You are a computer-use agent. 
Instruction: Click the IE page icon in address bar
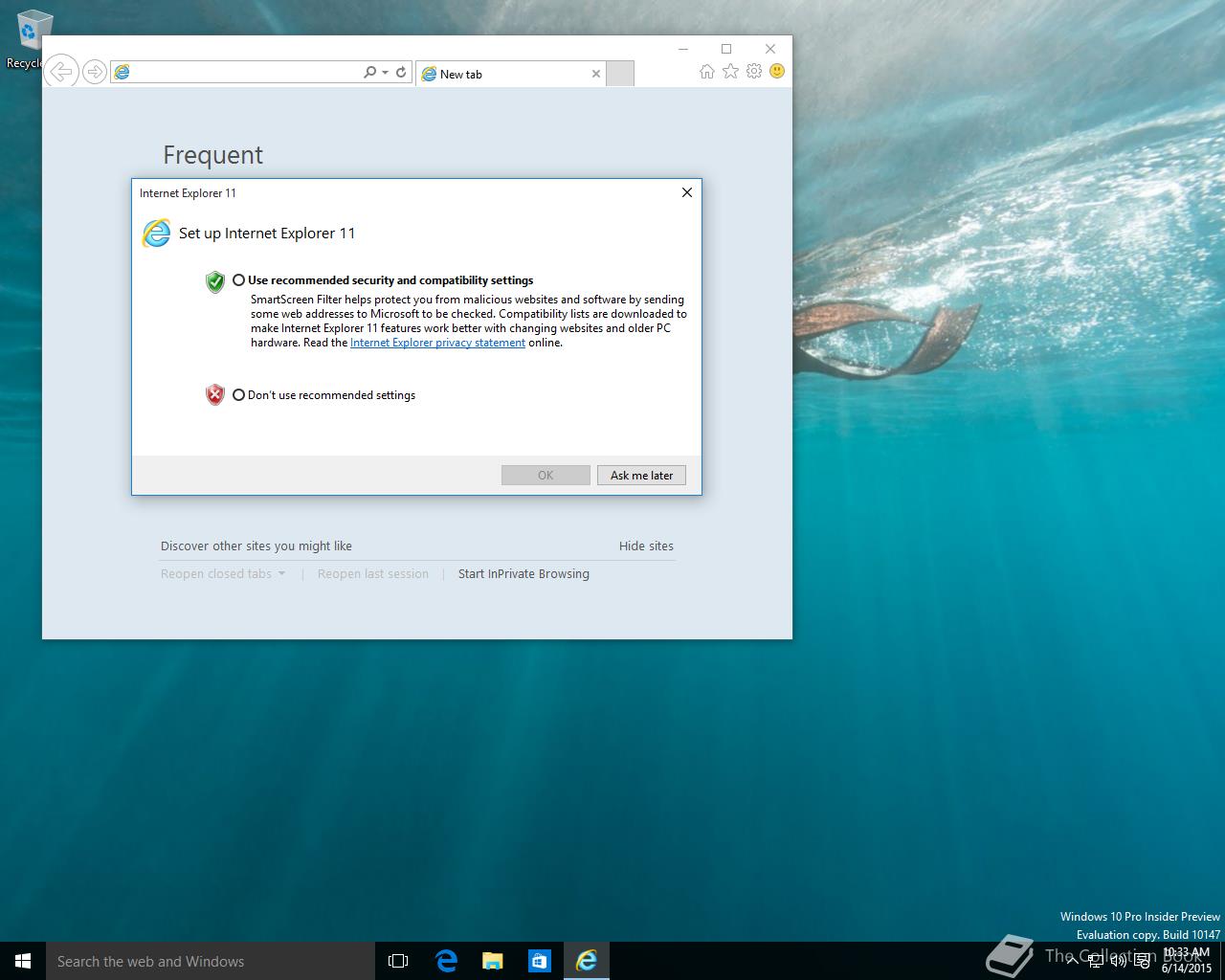(x=122, y=72)
